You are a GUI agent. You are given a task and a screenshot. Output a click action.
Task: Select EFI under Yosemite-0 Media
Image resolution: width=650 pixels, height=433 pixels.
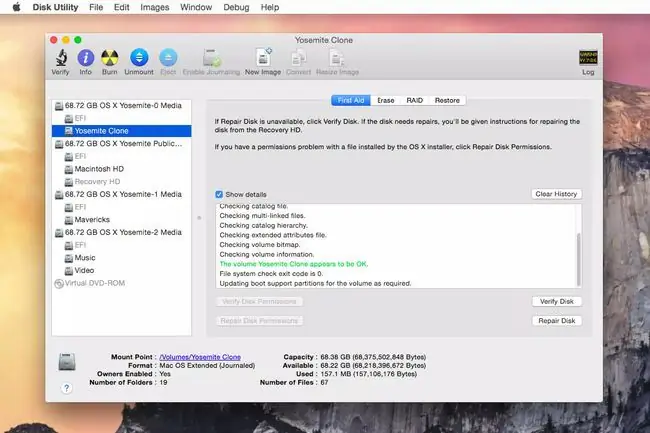(121, 119)
